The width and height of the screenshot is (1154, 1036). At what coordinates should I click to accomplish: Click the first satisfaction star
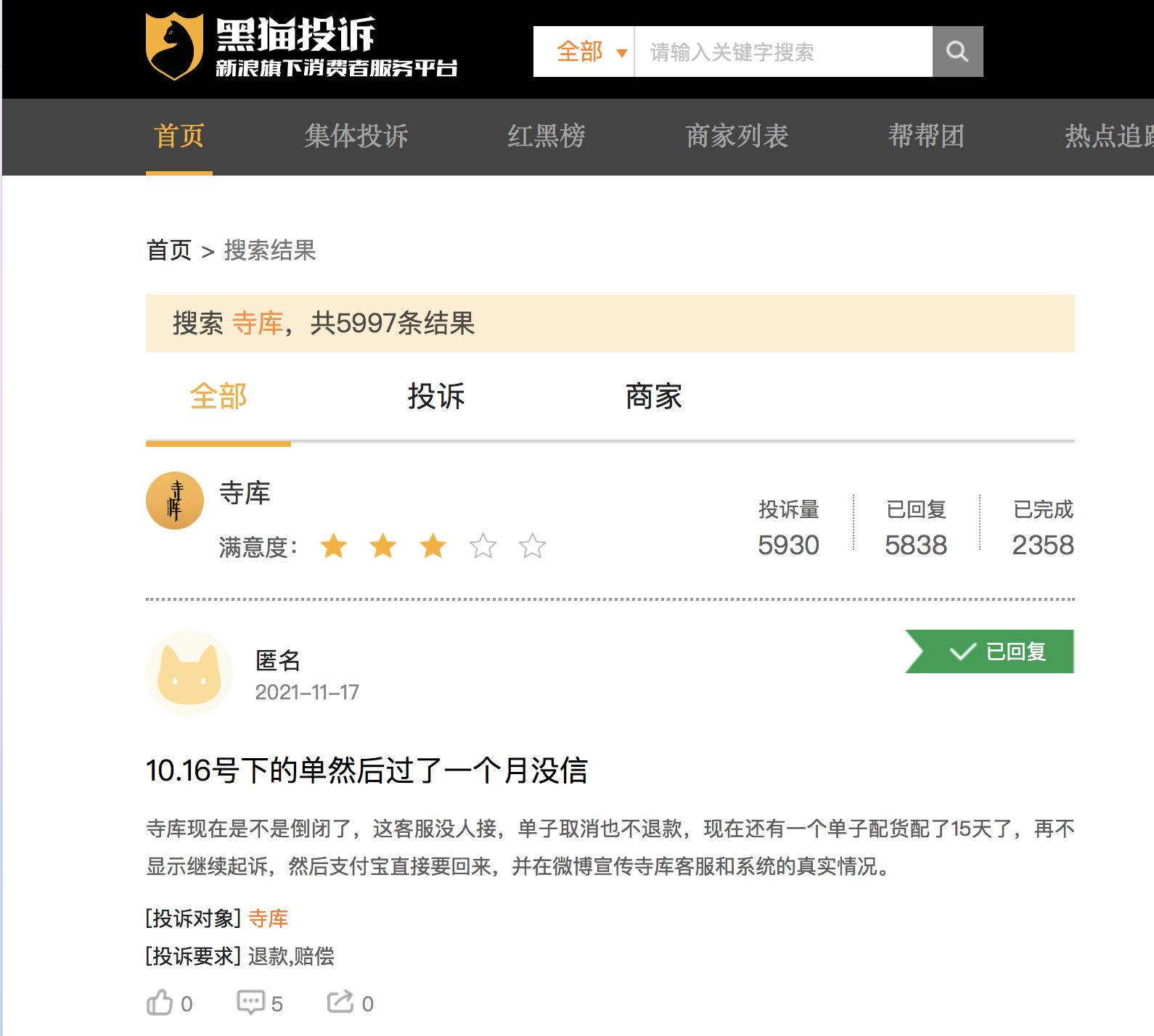(x=334, y=546)
